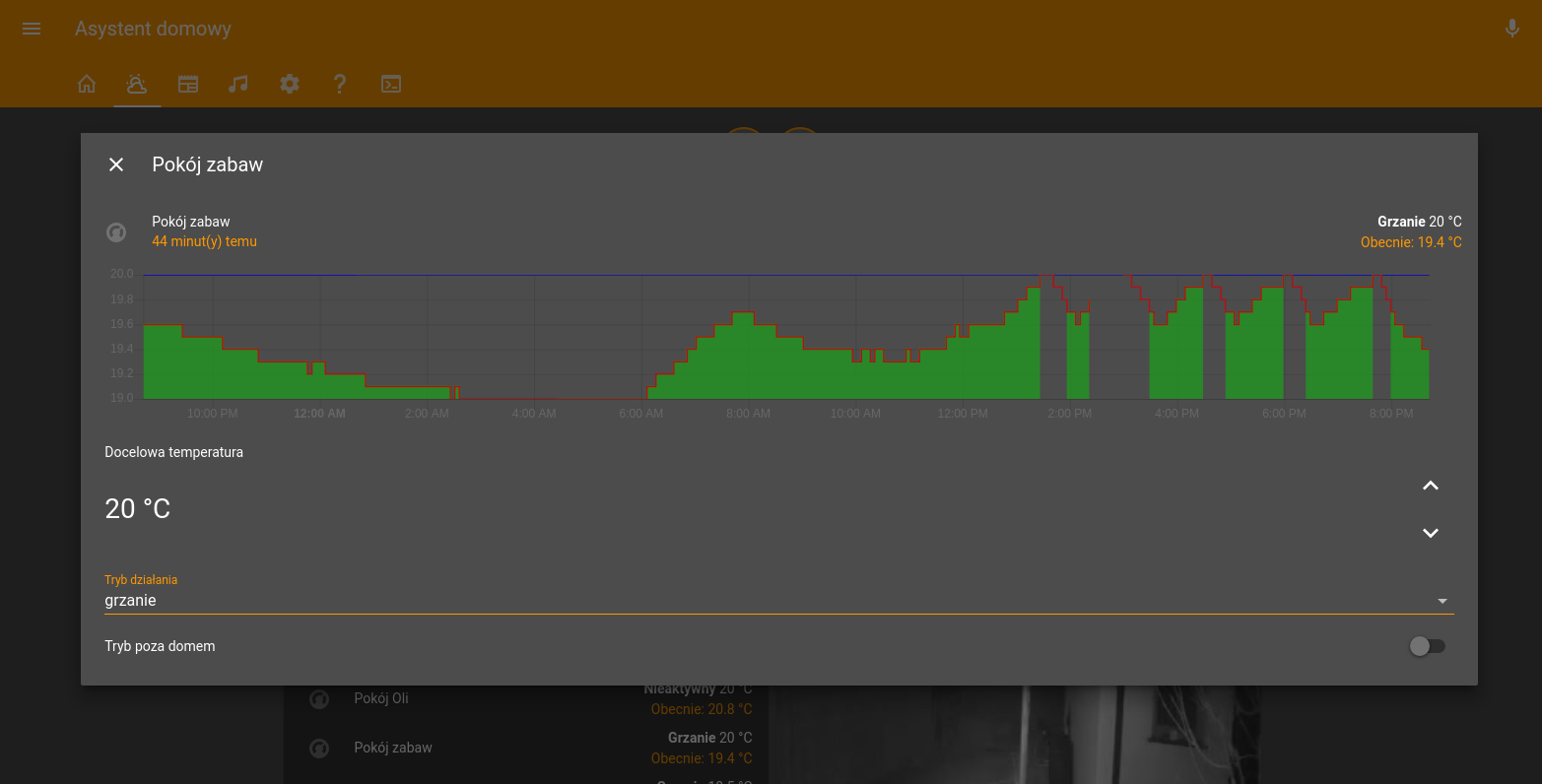The height and width of the screenshot is (784, 1542).
Task: Open the settings gear tab
Action: (x=289, y=84)
